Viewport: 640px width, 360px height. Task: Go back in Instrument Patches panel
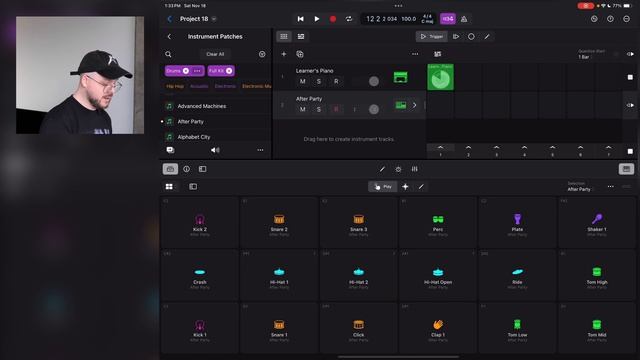pos(169,36)
